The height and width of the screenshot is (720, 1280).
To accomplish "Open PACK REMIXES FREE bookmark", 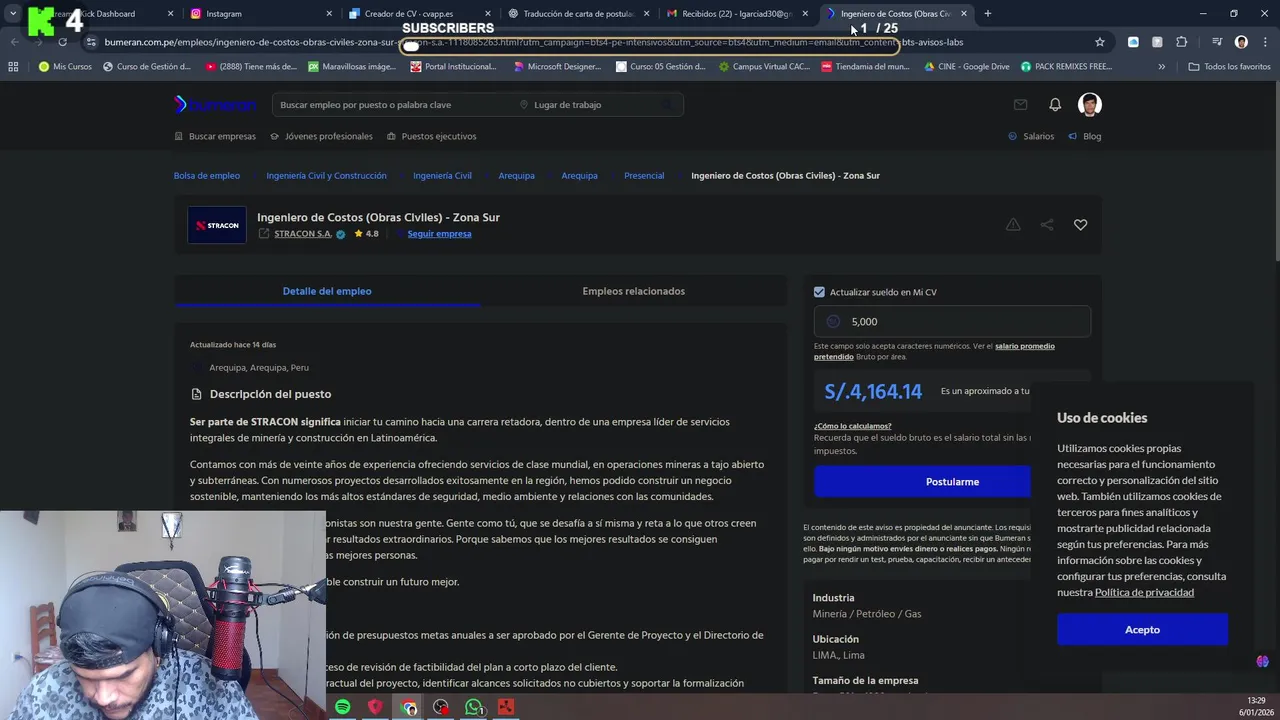I will click(x=1066, y=67).
